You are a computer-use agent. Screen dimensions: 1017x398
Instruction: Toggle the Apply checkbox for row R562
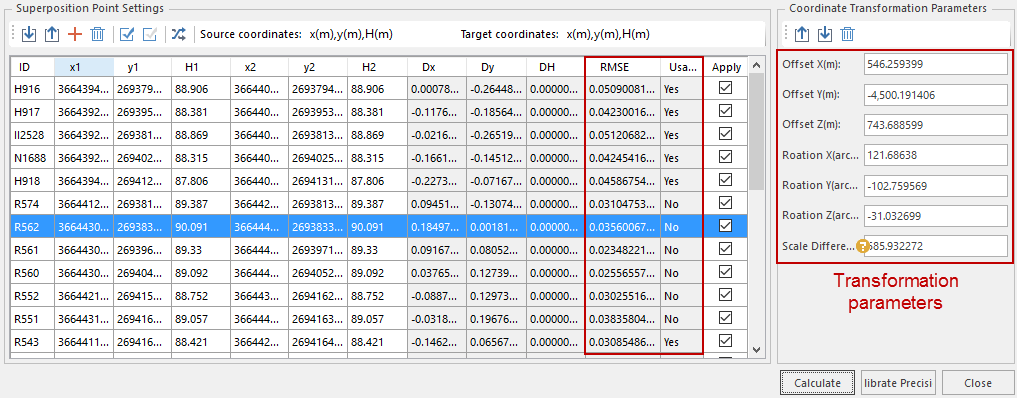click(726, 225)
